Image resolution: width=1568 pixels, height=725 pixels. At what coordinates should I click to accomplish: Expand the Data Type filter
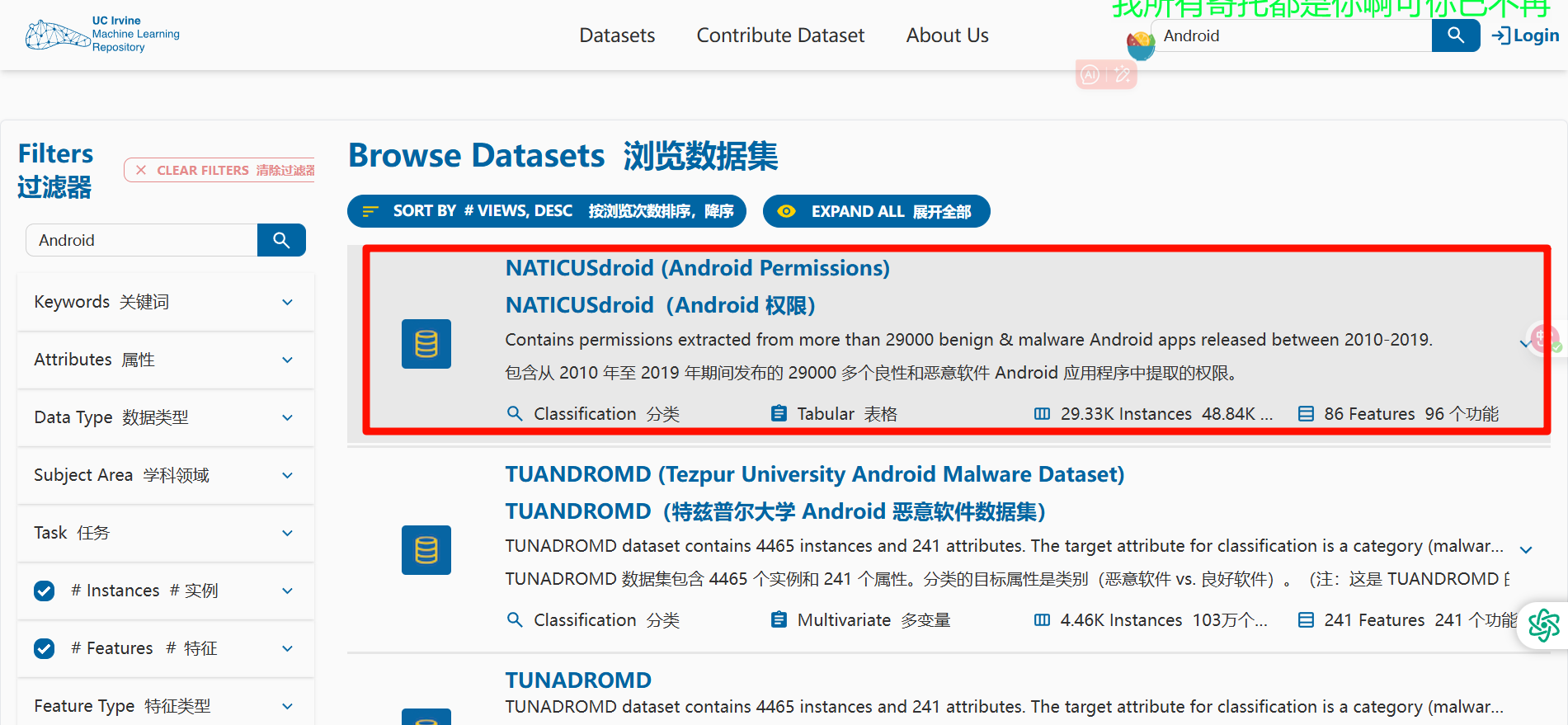coord(166,417)
